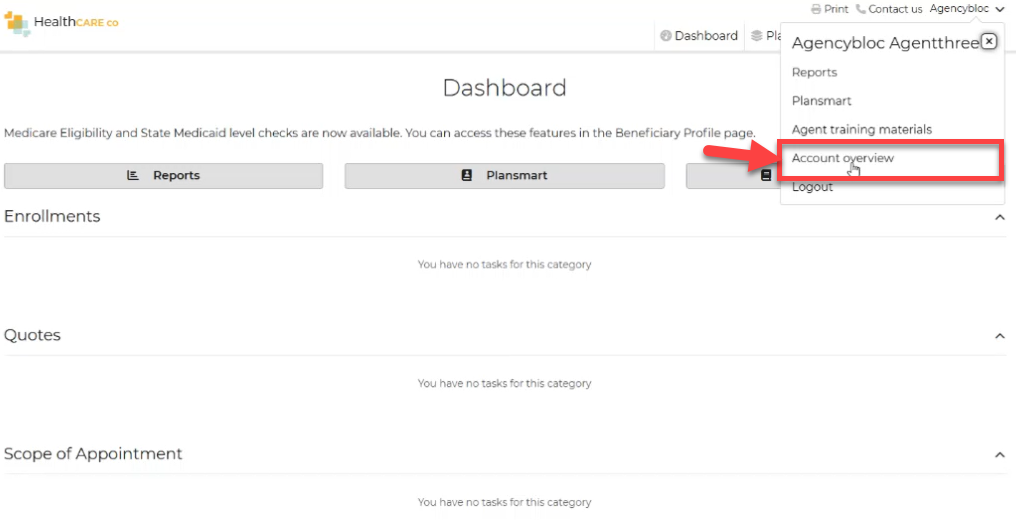Collapse the Scope of Appointment section

coord(1000,455)
